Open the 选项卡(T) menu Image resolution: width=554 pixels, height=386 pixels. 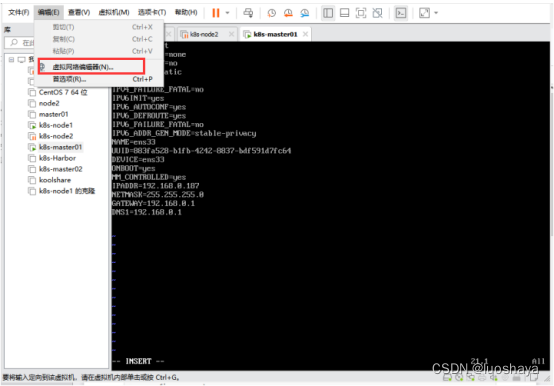(152, 12)
